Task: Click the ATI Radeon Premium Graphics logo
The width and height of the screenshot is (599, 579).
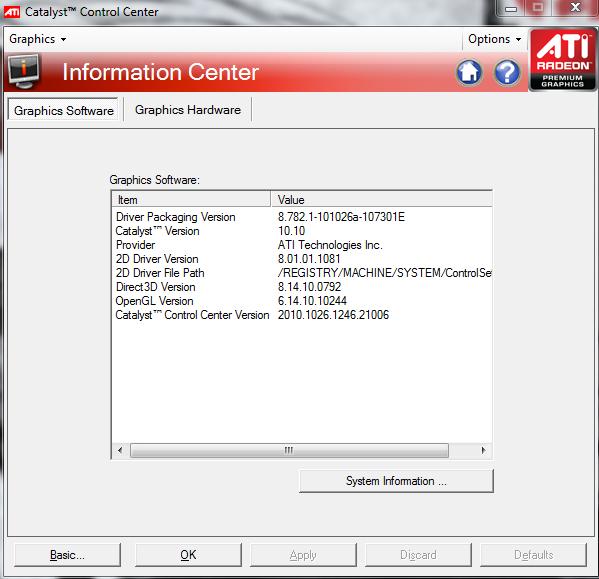Action: coord(563,60)
